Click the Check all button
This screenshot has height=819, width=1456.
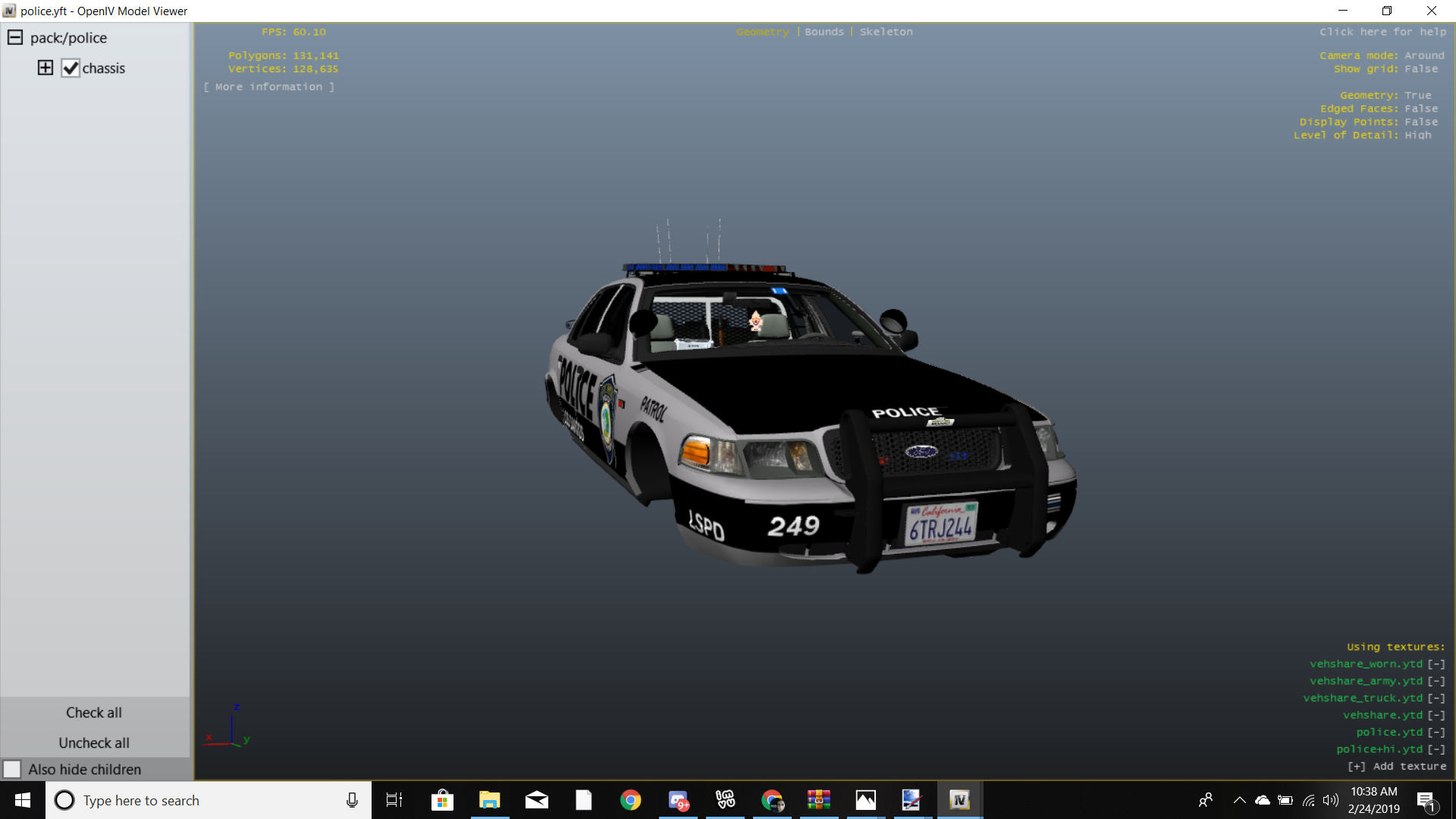tap(94, 713)
